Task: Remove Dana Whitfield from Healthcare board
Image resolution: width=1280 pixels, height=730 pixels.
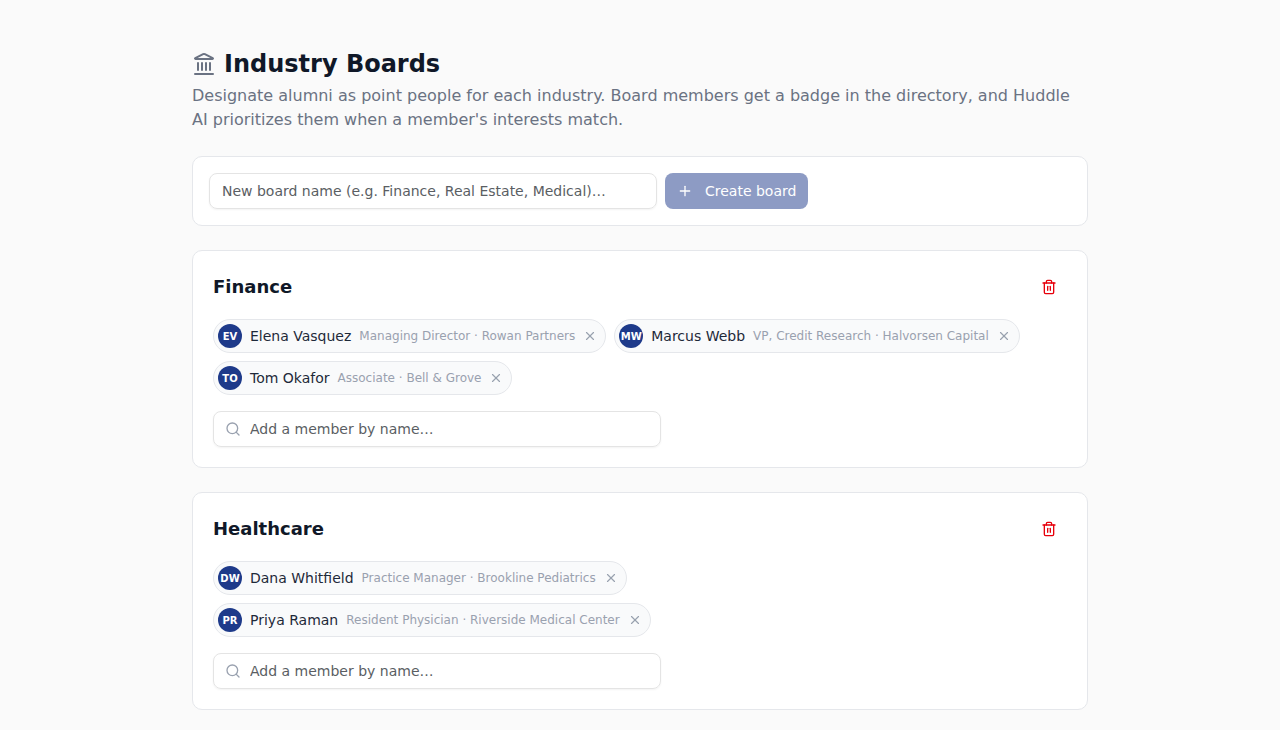Action: pos(611,578)
